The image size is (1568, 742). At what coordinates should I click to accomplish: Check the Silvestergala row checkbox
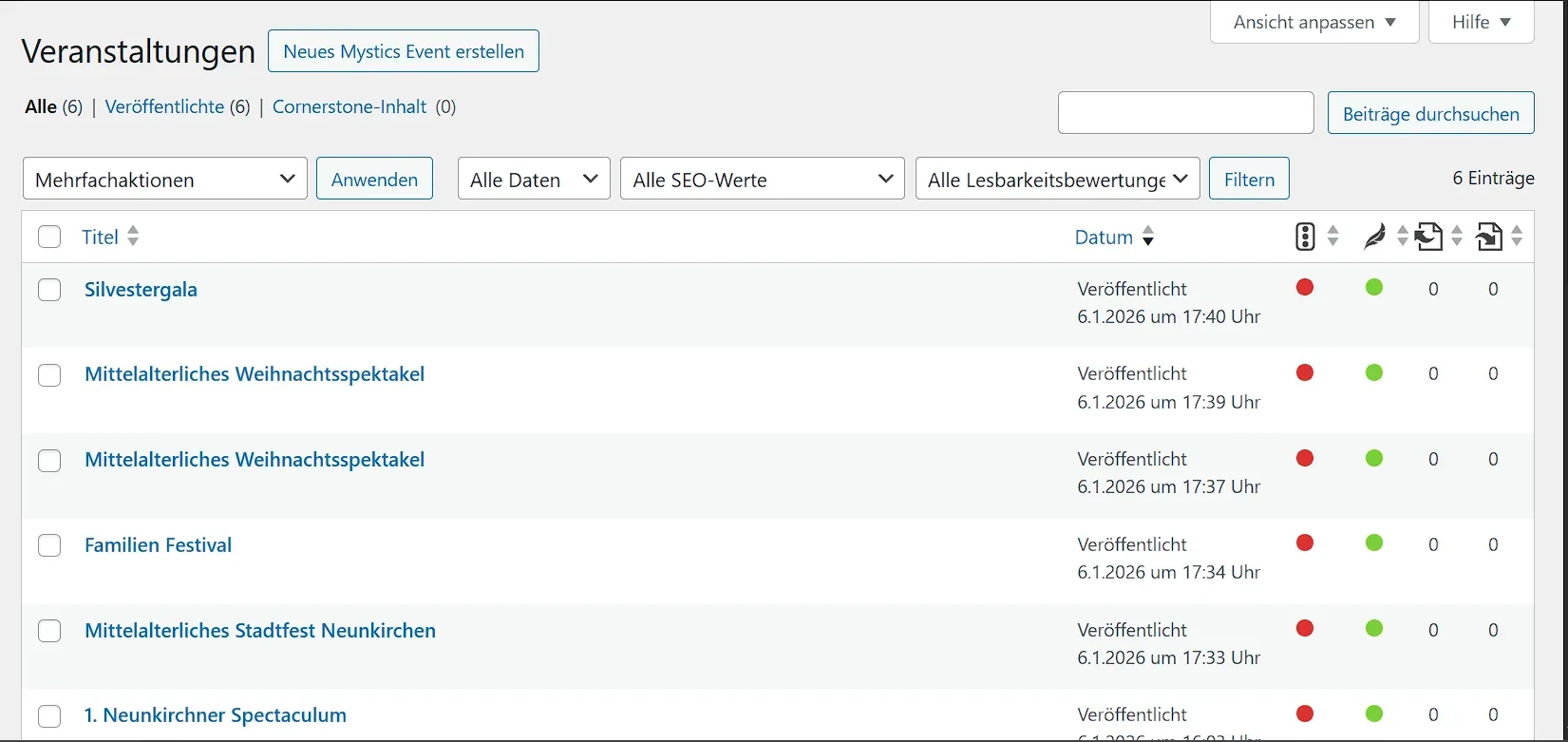click(49, 290)
